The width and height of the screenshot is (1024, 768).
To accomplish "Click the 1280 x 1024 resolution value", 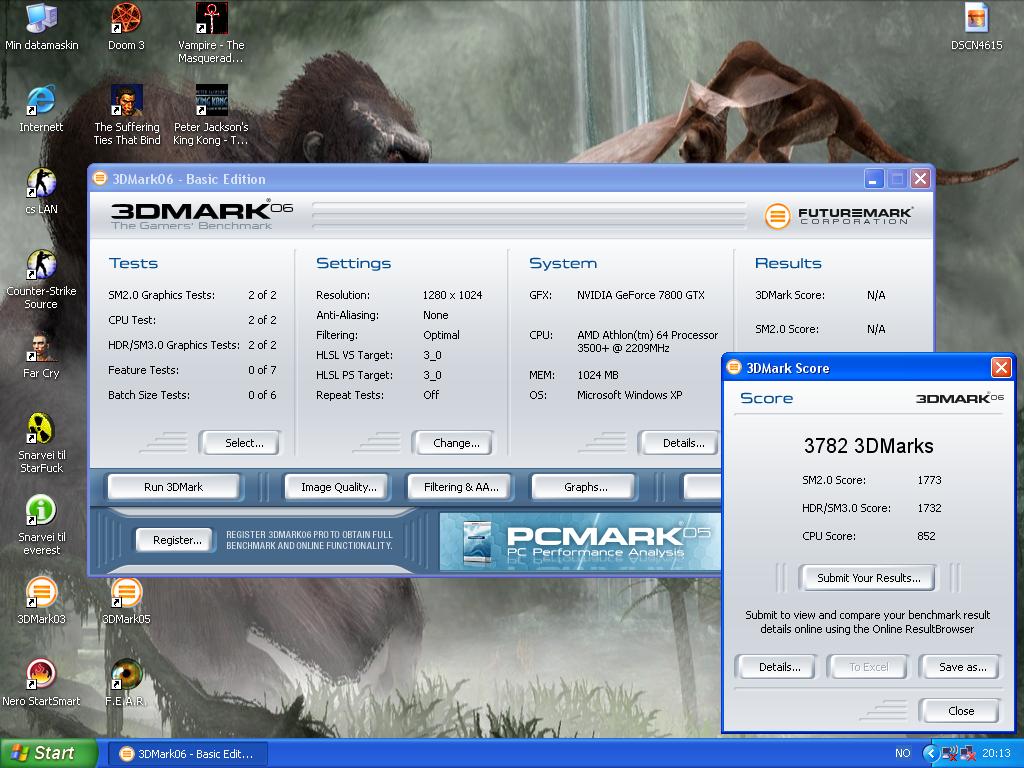I will tap(453, 295).
